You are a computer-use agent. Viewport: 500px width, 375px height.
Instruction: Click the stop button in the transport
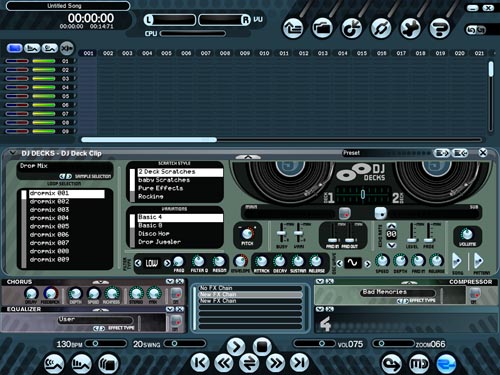[262, 347]
